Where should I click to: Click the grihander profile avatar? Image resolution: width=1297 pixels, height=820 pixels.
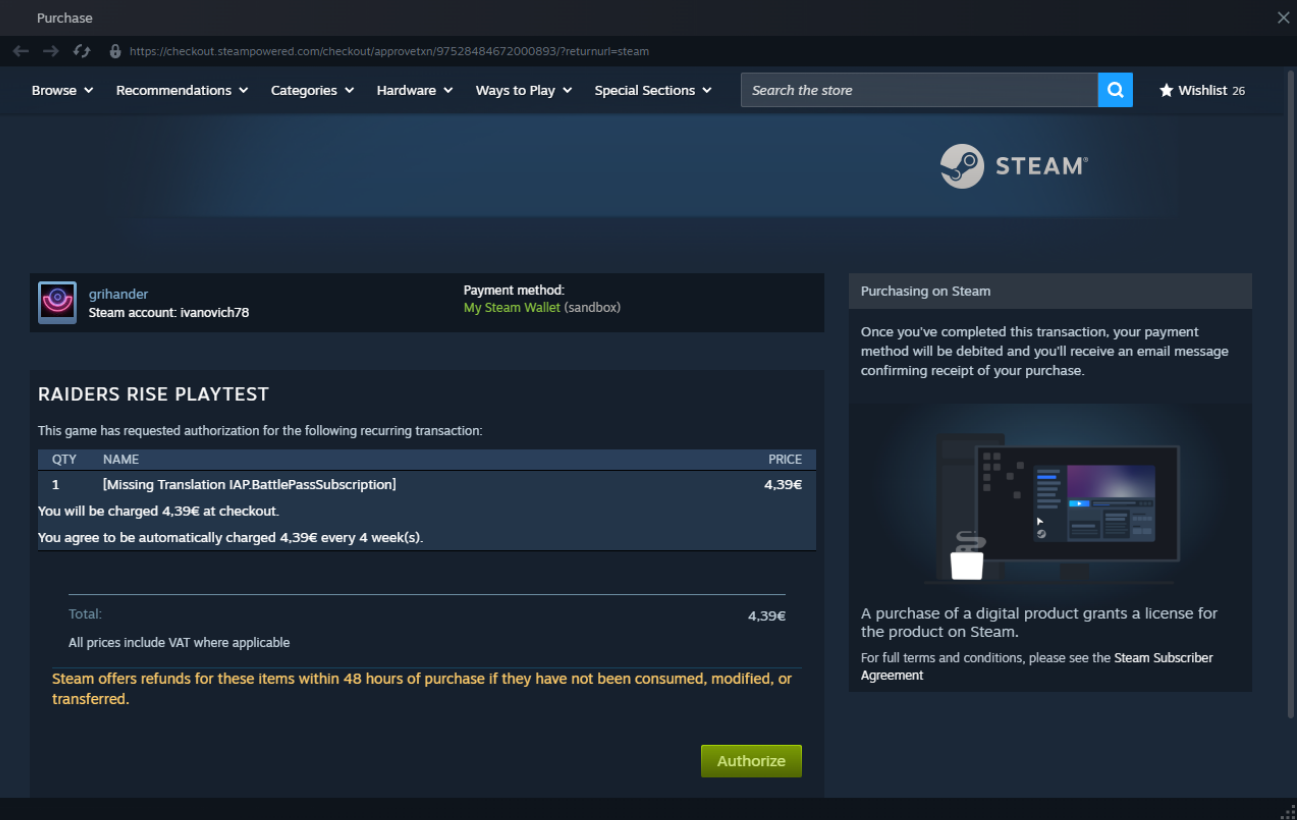point(57,302)
